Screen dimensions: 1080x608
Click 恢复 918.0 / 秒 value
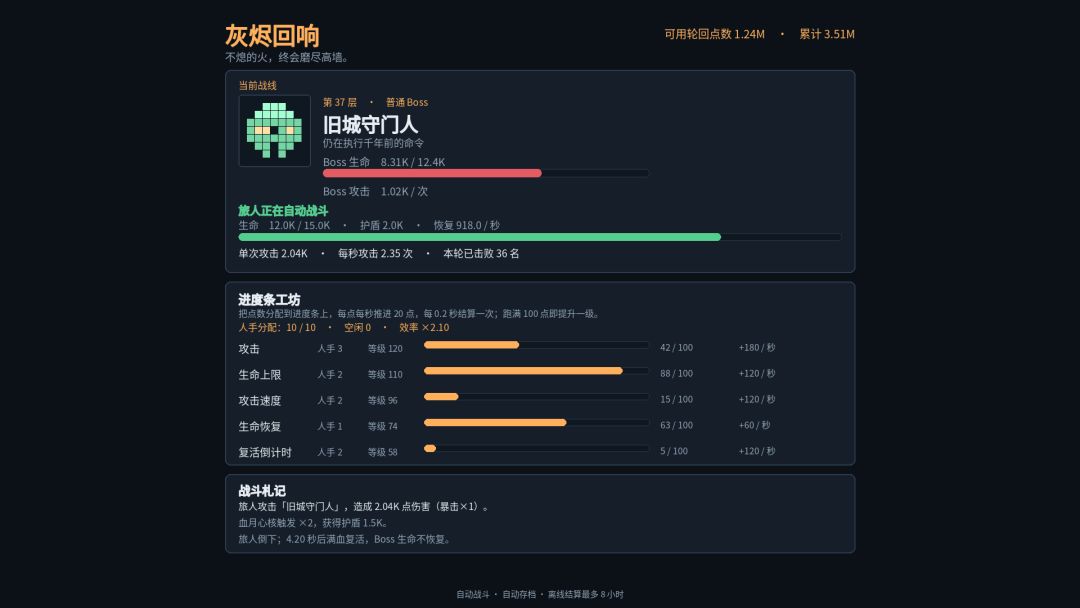(x=466, y=225)
